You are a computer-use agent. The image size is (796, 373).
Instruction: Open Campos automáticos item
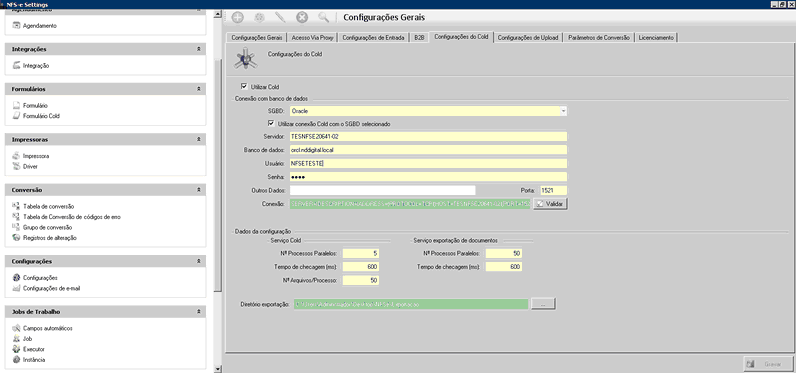coord(48,328)
